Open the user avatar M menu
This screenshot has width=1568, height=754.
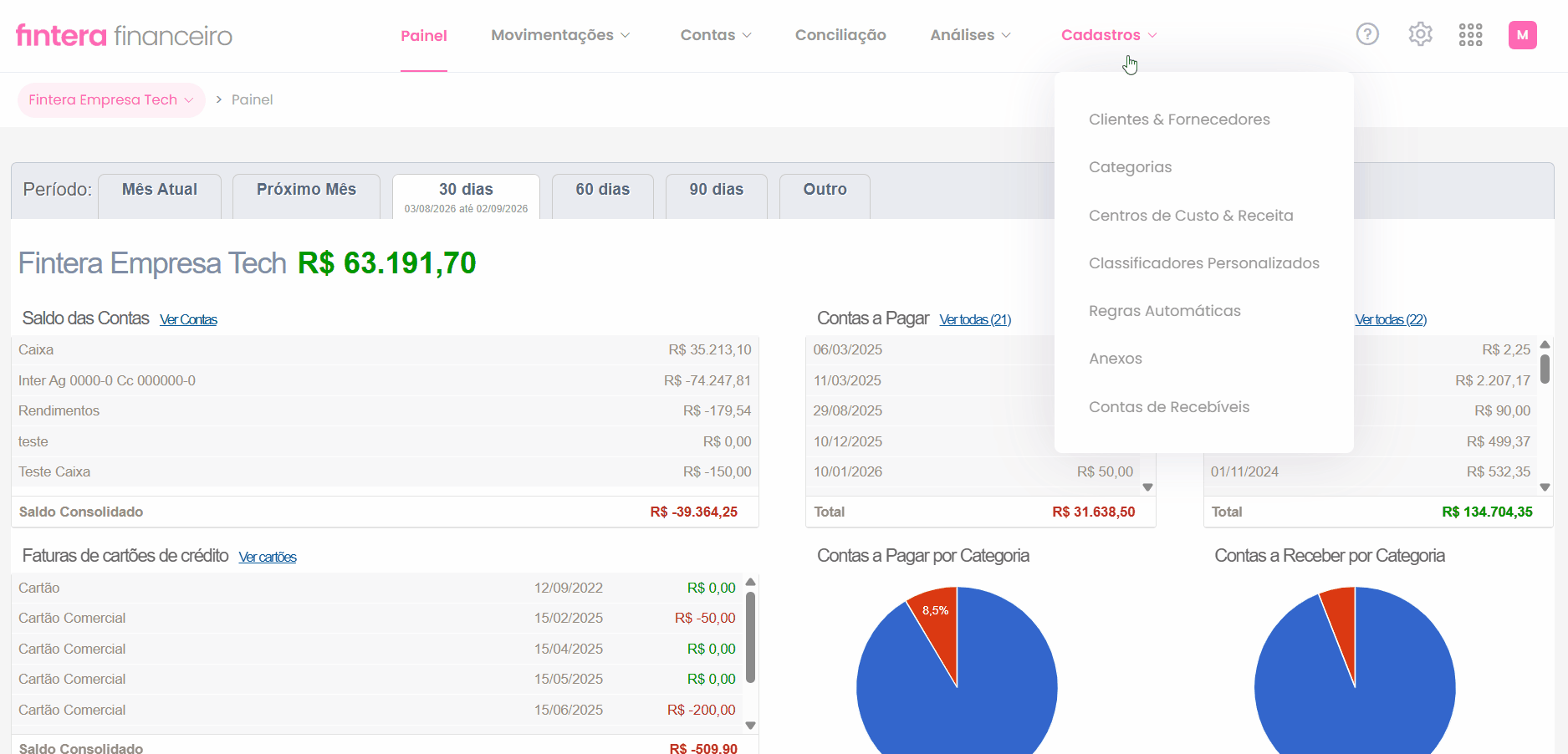[x=1522, y=34]
